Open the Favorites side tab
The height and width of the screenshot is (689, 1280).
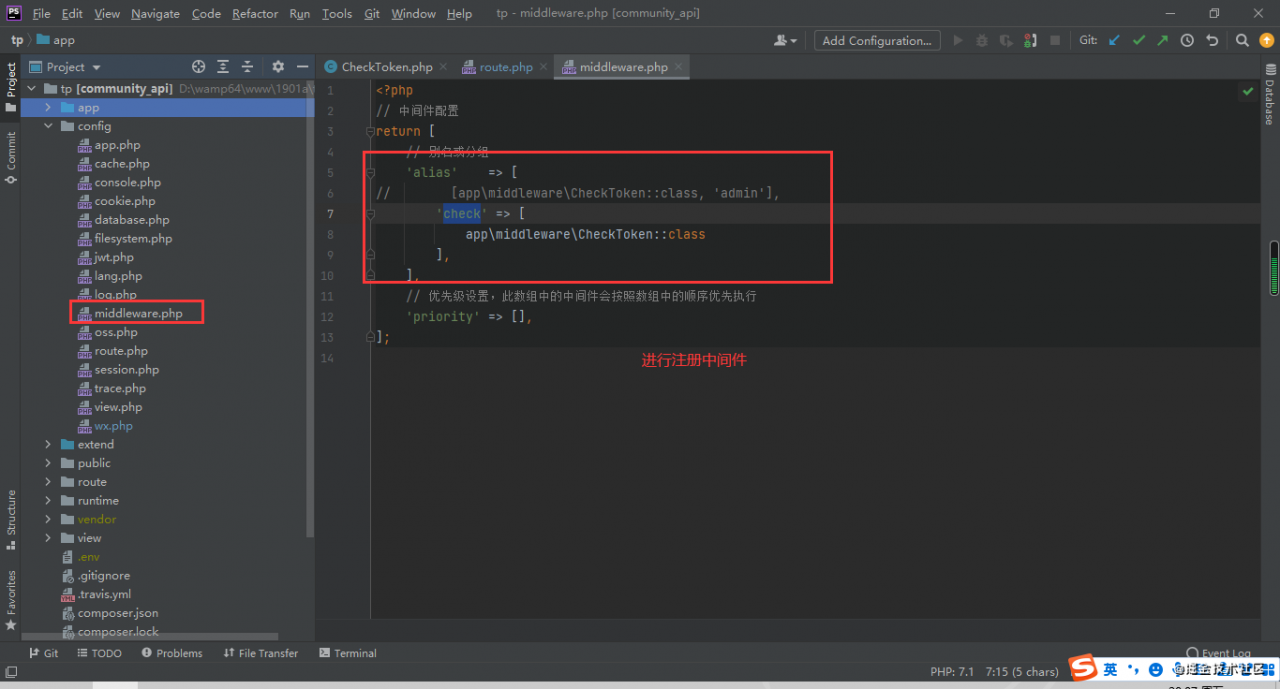pyautogui.click(x=11, y=600)
